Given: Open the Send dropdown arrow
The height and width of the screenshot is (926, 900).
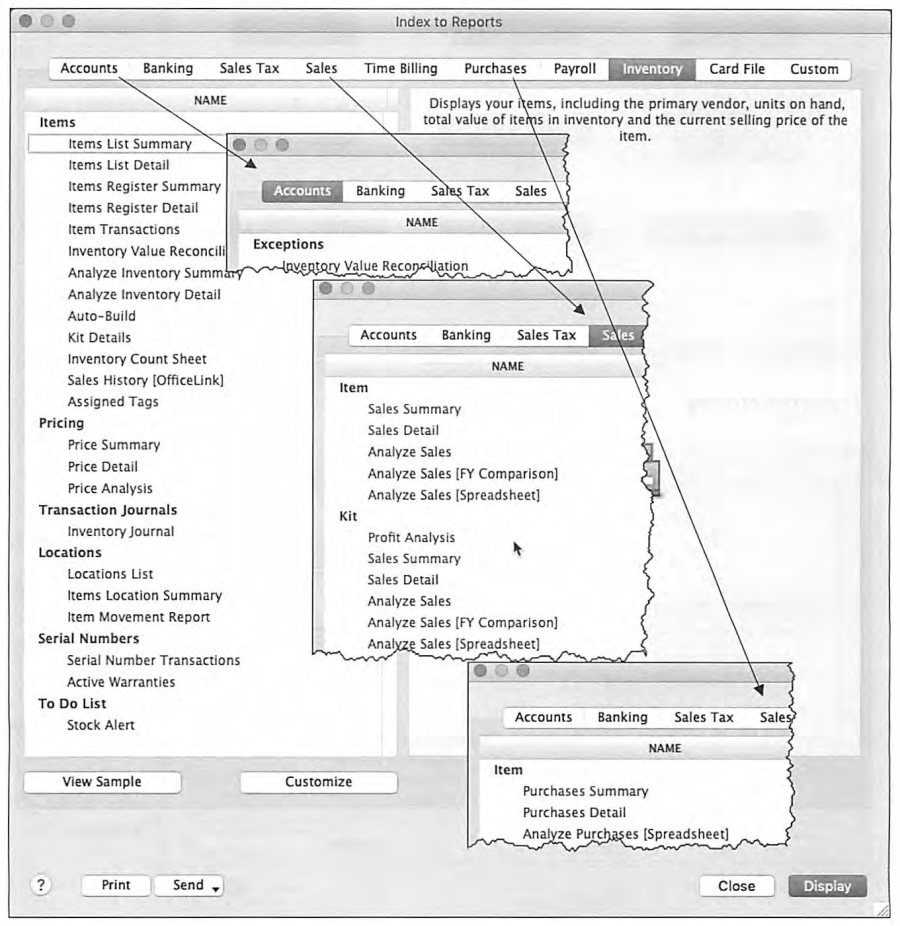Looking at the screenshot, I should pyautogui.click(x=216, y=888).
